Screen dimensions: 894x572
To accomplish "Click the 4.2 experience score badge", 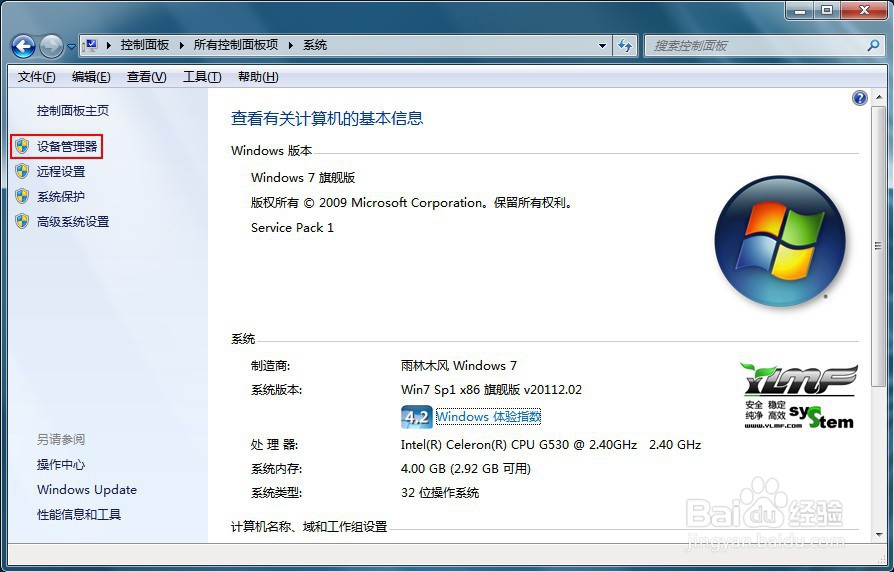I will [416, 417].
